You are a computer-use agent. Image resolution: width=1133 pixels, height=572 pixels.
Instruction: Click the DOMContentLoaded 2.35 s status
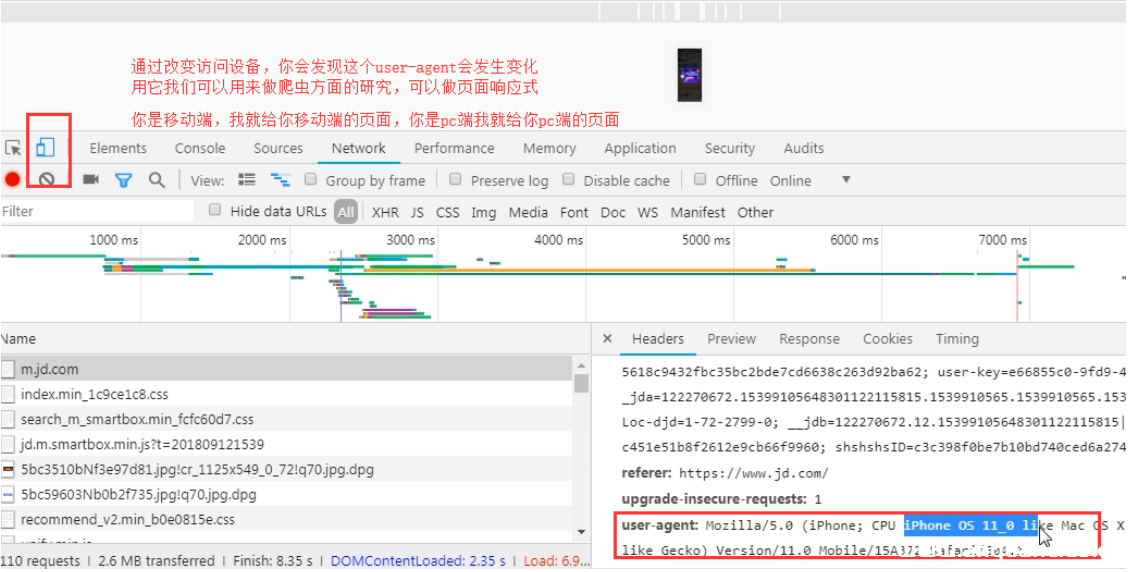(418, 561)
